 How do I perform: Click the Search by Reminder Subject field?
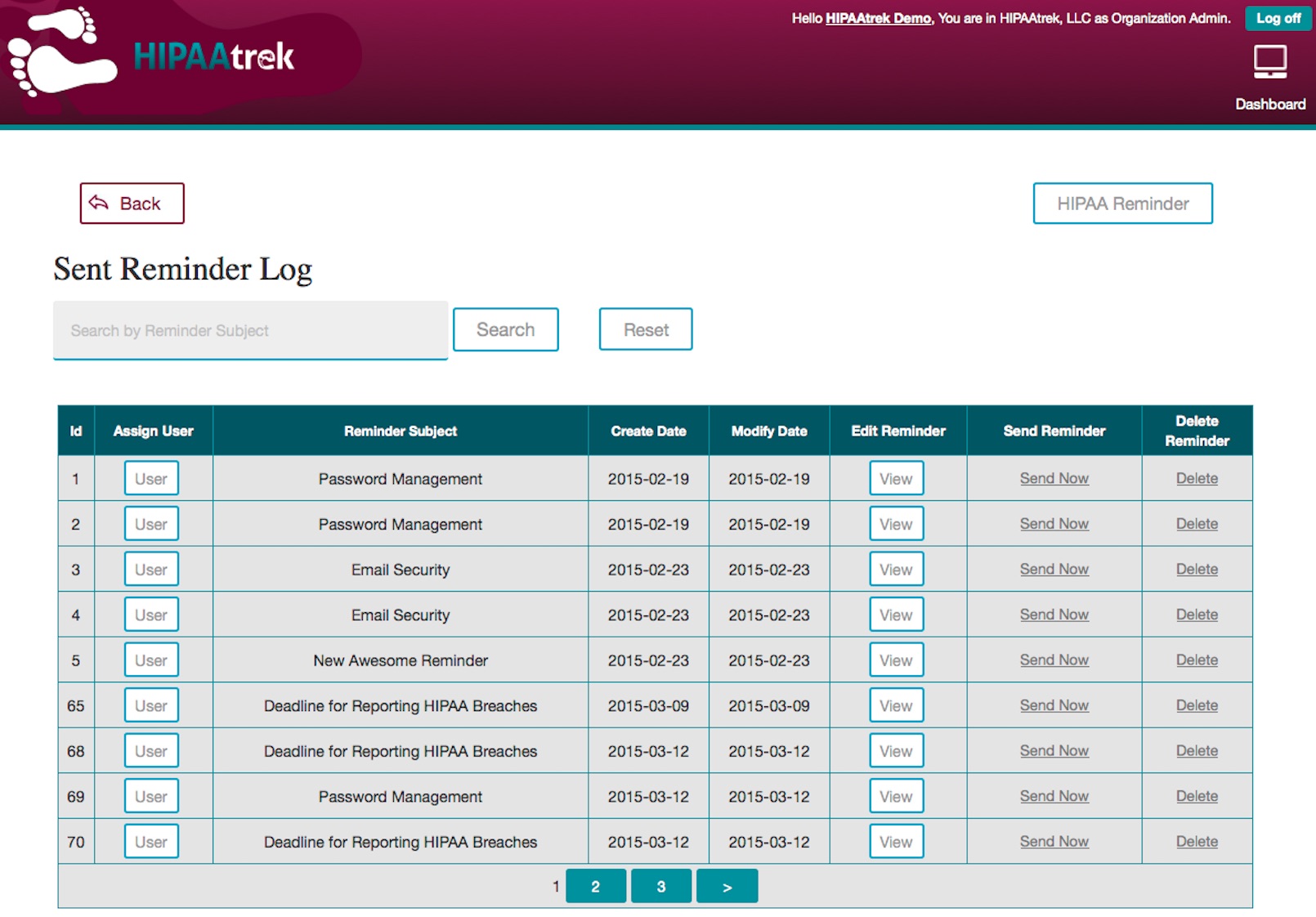[x=250, y=330]
